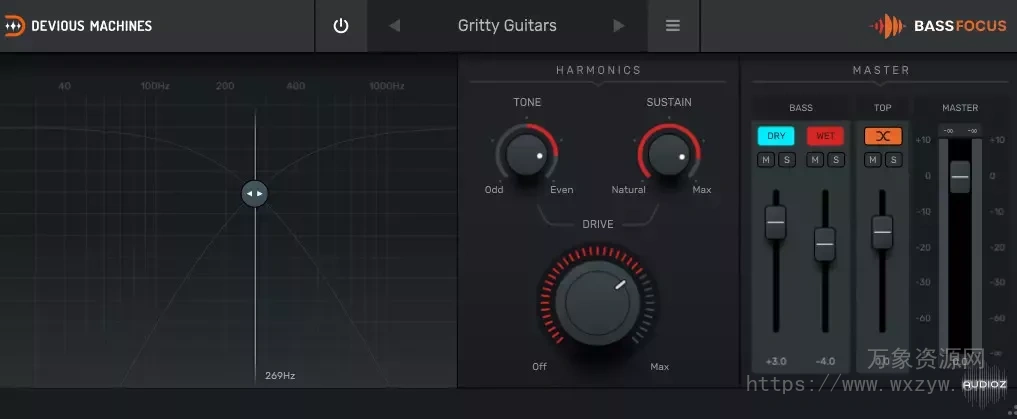
Task: Click the Natural sustain label
Action: (628, 190)
